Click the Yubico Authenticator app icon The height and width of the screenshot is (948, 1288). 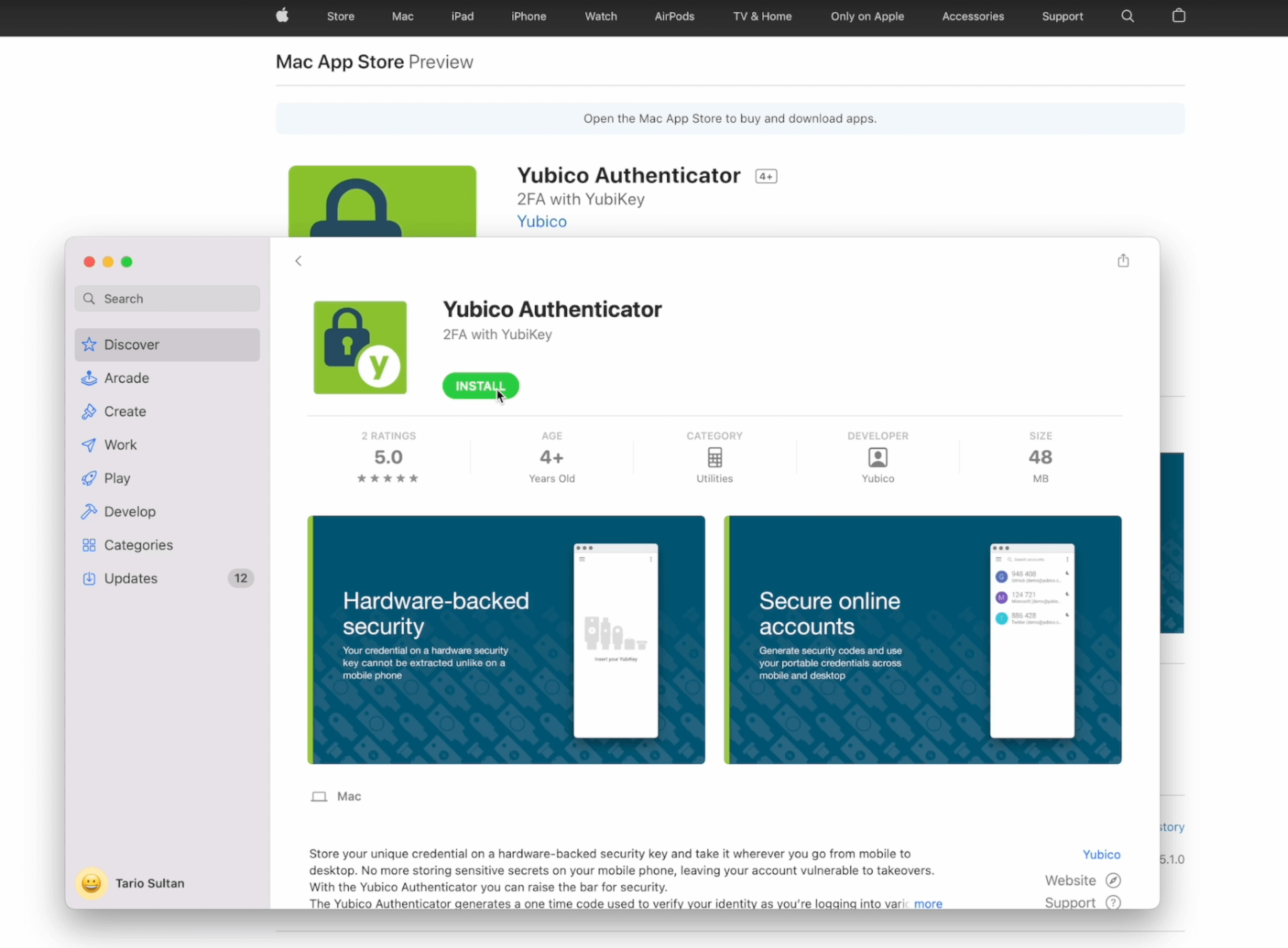point(360,347)
